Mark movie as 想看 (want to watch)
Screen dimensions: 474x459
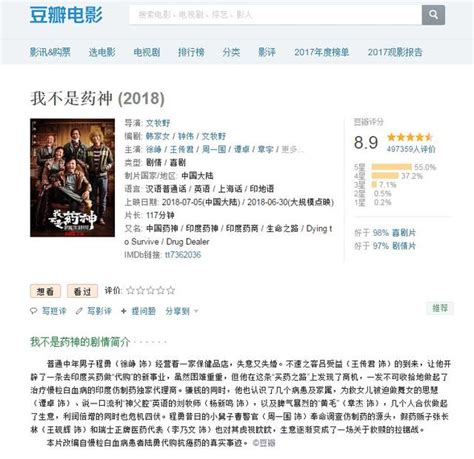(45, 291)
